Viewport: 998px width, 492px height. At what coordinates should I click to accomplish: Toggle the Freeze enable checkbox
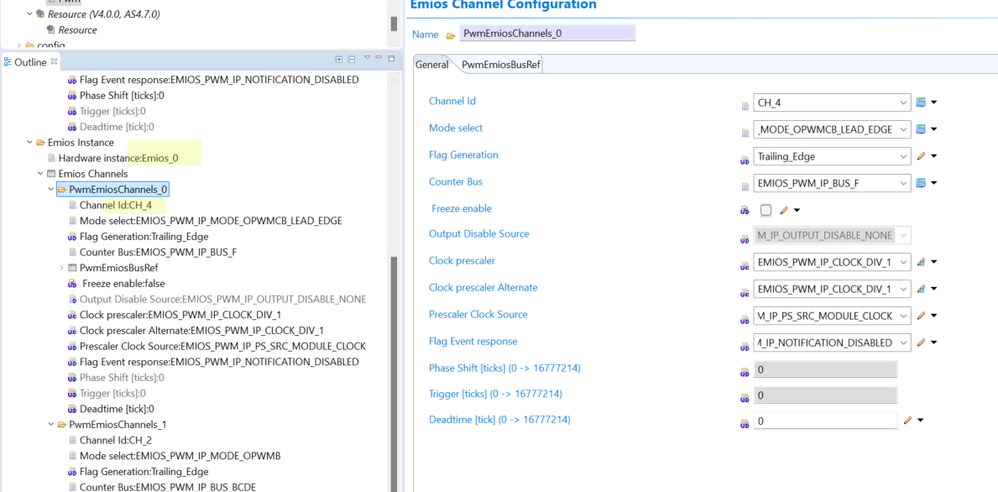click(766, 210)
